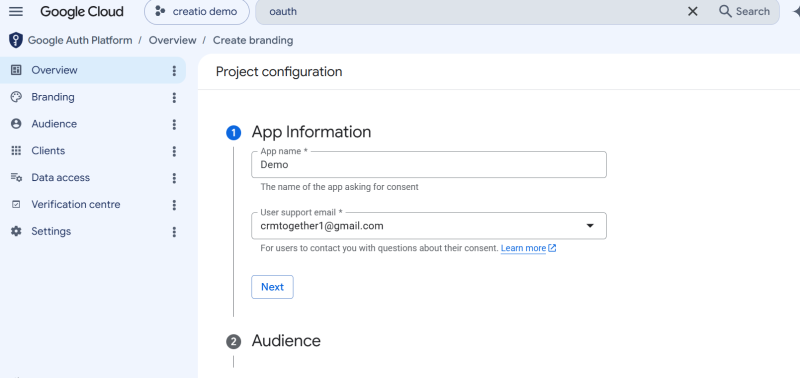Open Google Auth Platform breadcrumb
This screenshot has height=378, width=800.
point(80,40)
